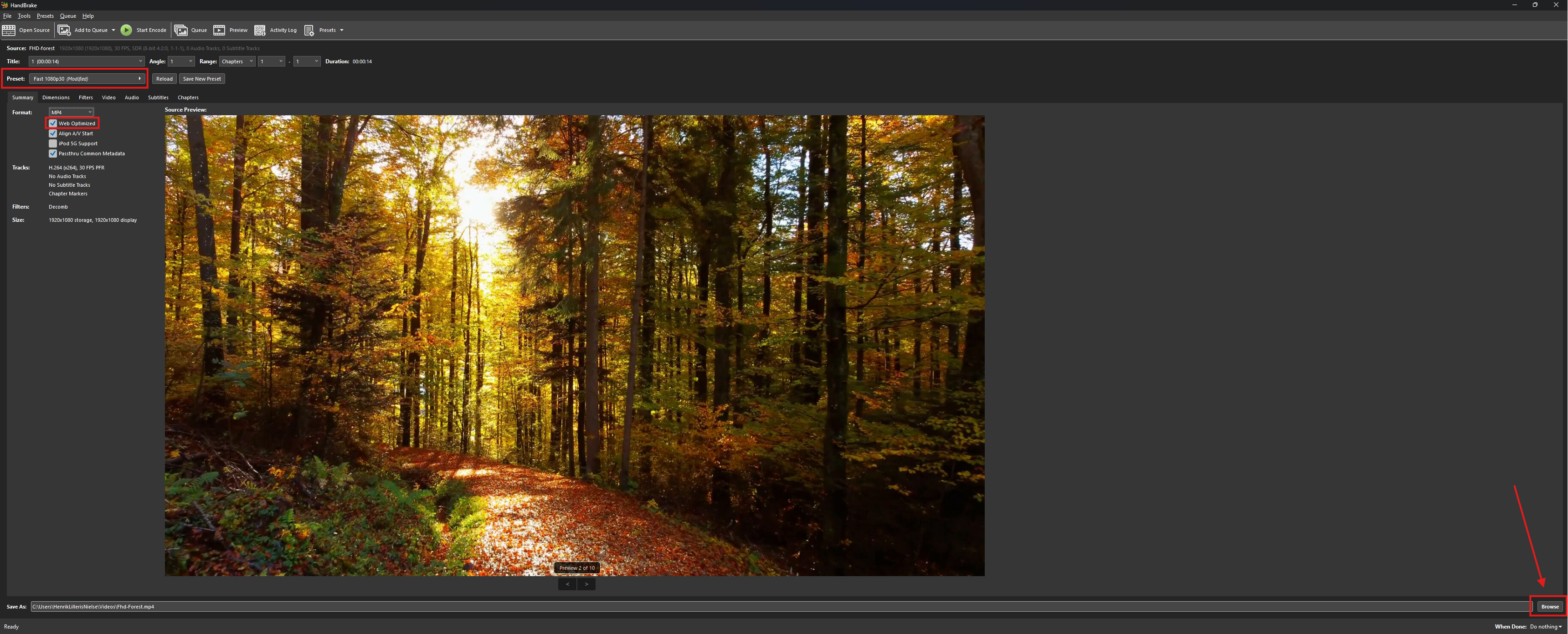Click the Preview toolbar icon
1568x634 pixels.
point(219,30)
